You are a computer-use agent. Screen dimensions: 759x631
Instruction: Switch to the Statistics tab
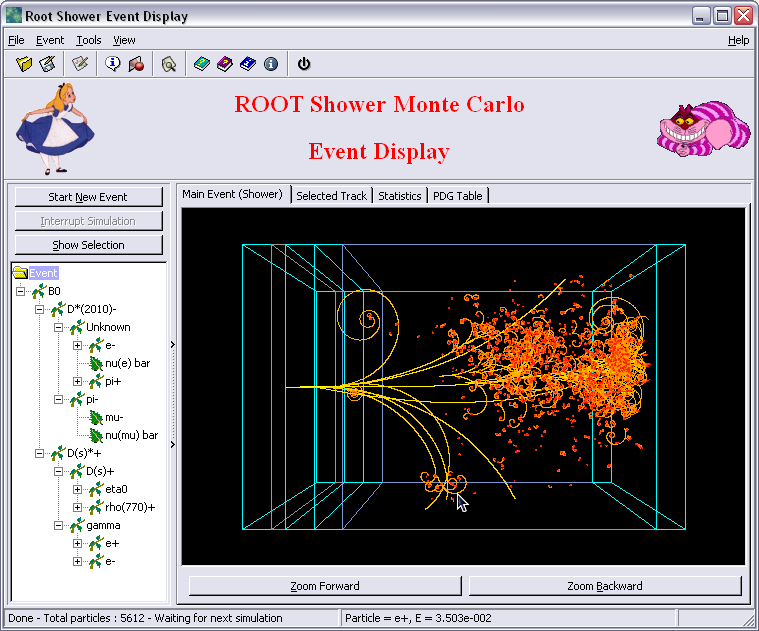pyautogui.click(x=399, y=196)
